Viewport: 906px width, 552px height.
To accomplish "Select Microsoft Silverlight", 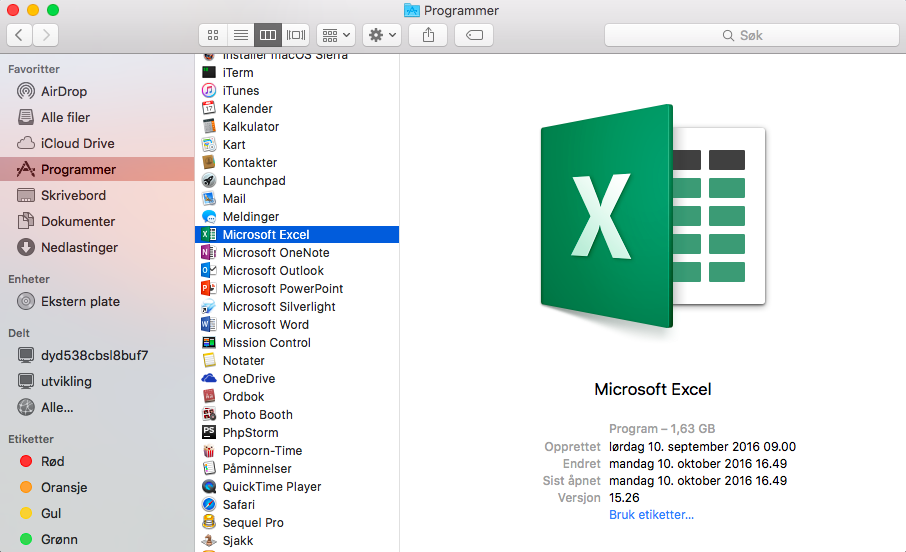I will pyautogui.click(x=297, y=306).
